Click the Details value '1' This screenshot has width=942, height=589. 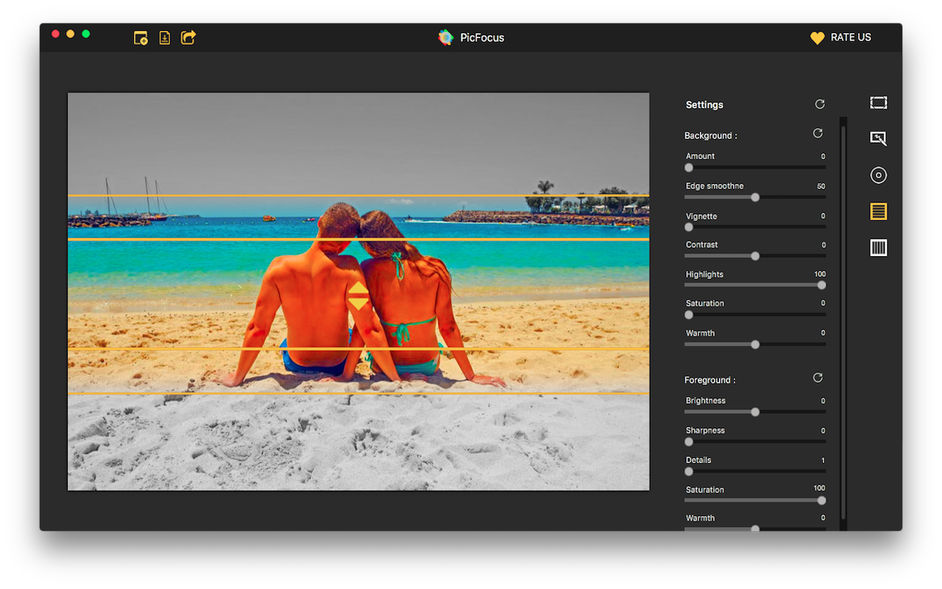click(x=823, y=460)
